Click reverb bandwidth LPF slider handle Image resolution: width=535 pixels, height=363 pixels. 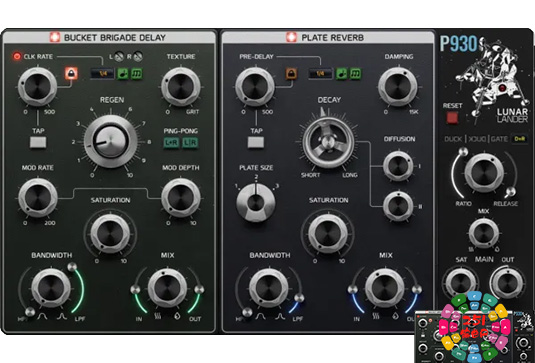(299, 298)
